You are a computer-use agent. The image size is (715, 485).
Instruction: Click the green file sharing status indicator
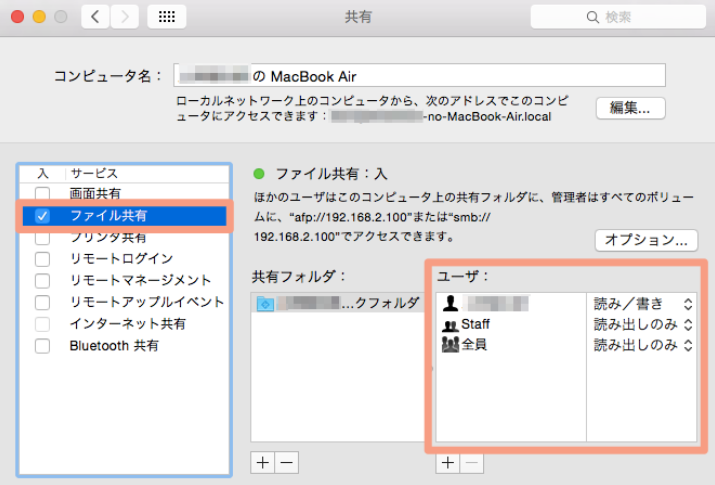(x=259, y=174)
